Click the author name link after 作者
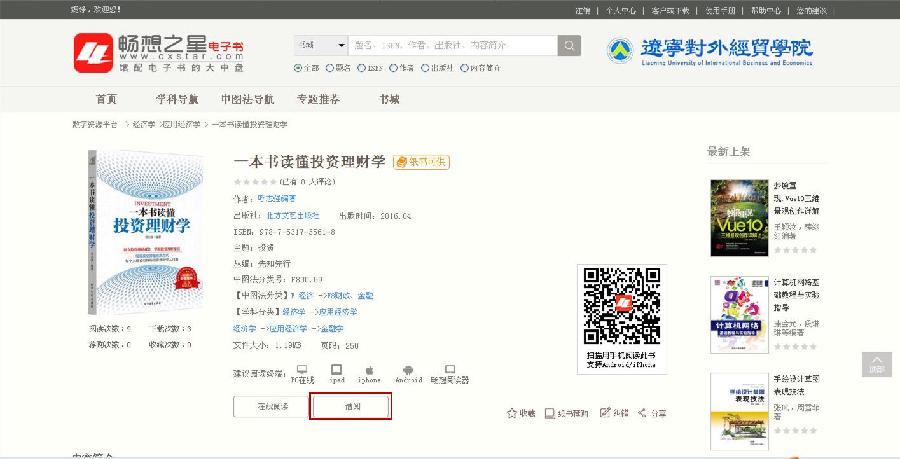The height and width of the screenshot is (459, 900). [276, 199]
